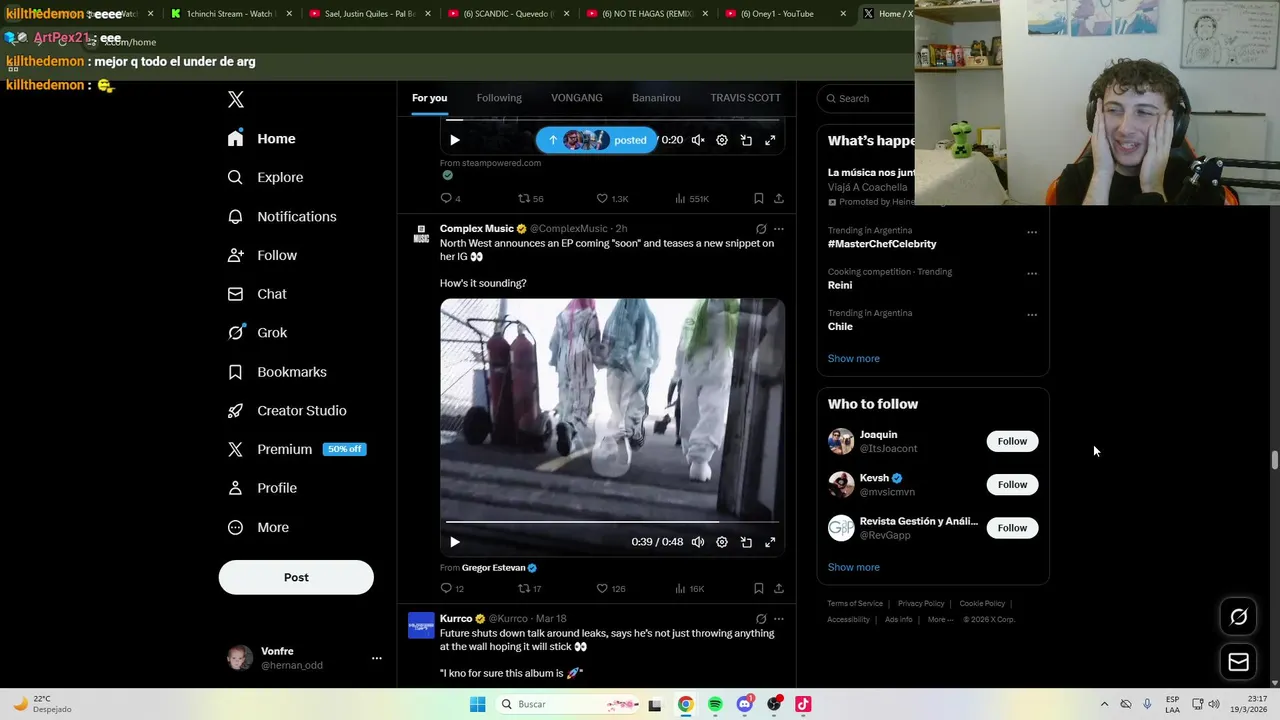
Task: Open settings of the North West video
Action: point(722,542)
